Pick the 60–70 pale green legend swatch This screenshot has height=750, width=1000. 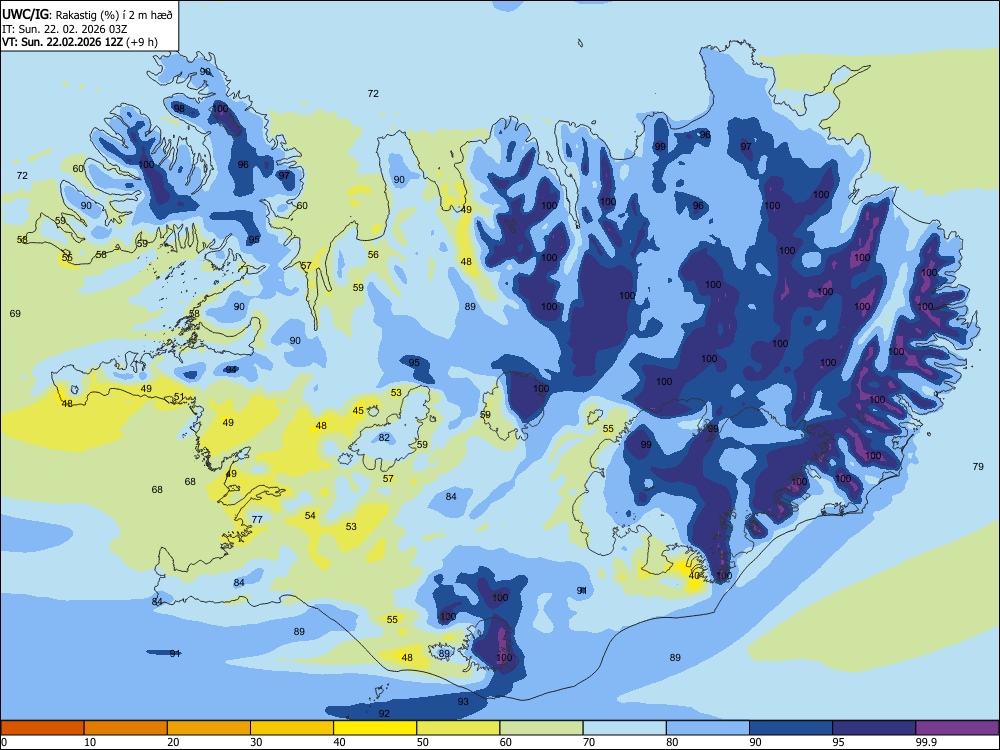[541, 728]
